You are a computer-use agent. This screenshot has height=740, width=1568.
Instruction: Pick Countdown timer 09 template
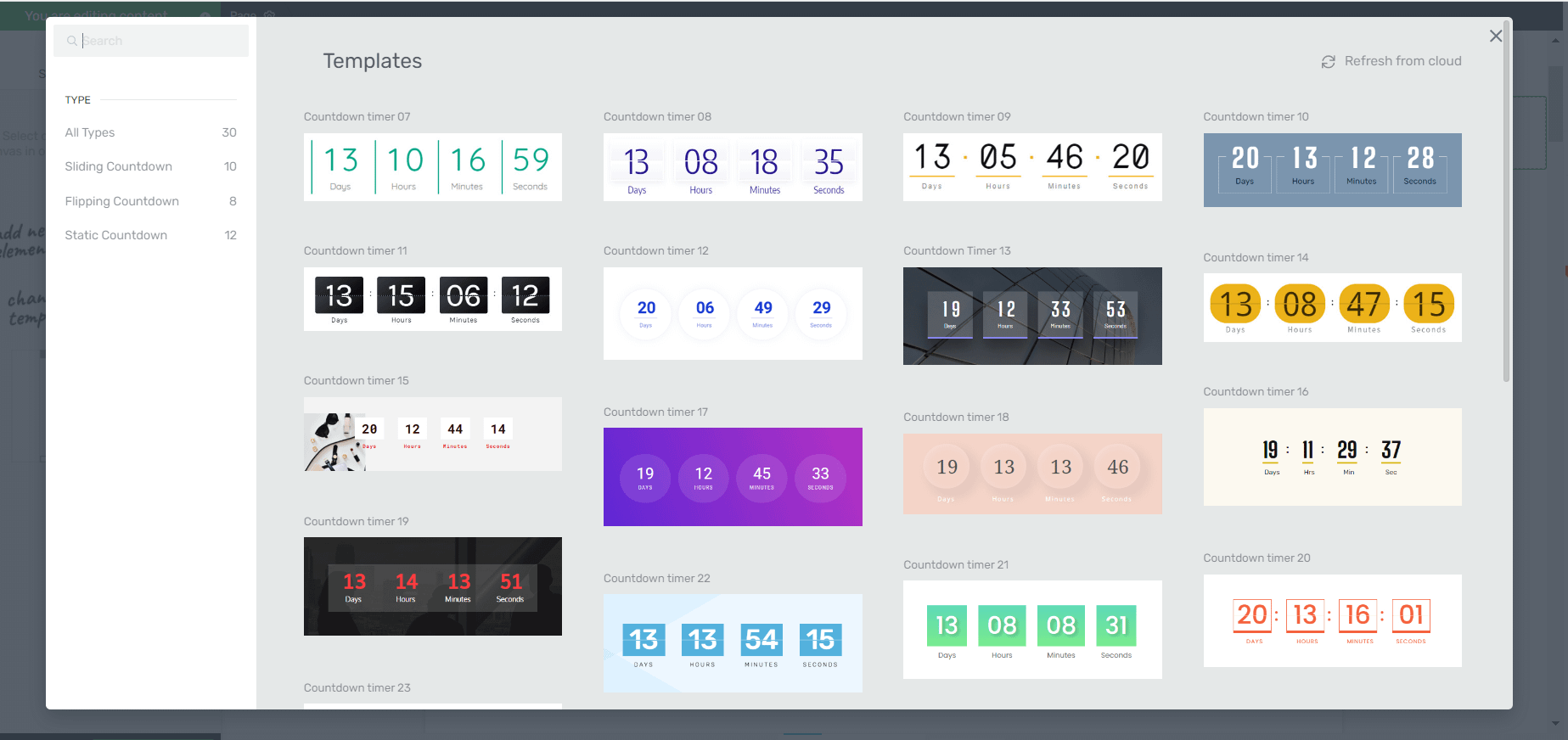(x=1032, y=167)
